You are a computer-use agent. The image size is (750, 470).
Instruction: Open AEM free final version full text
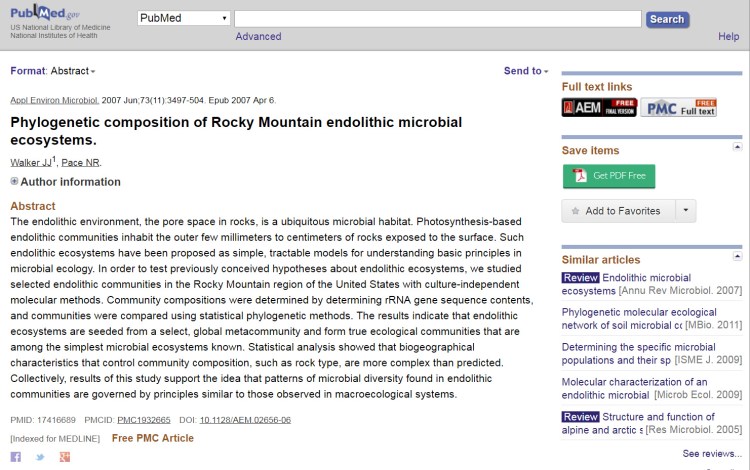tap(599, 108)
